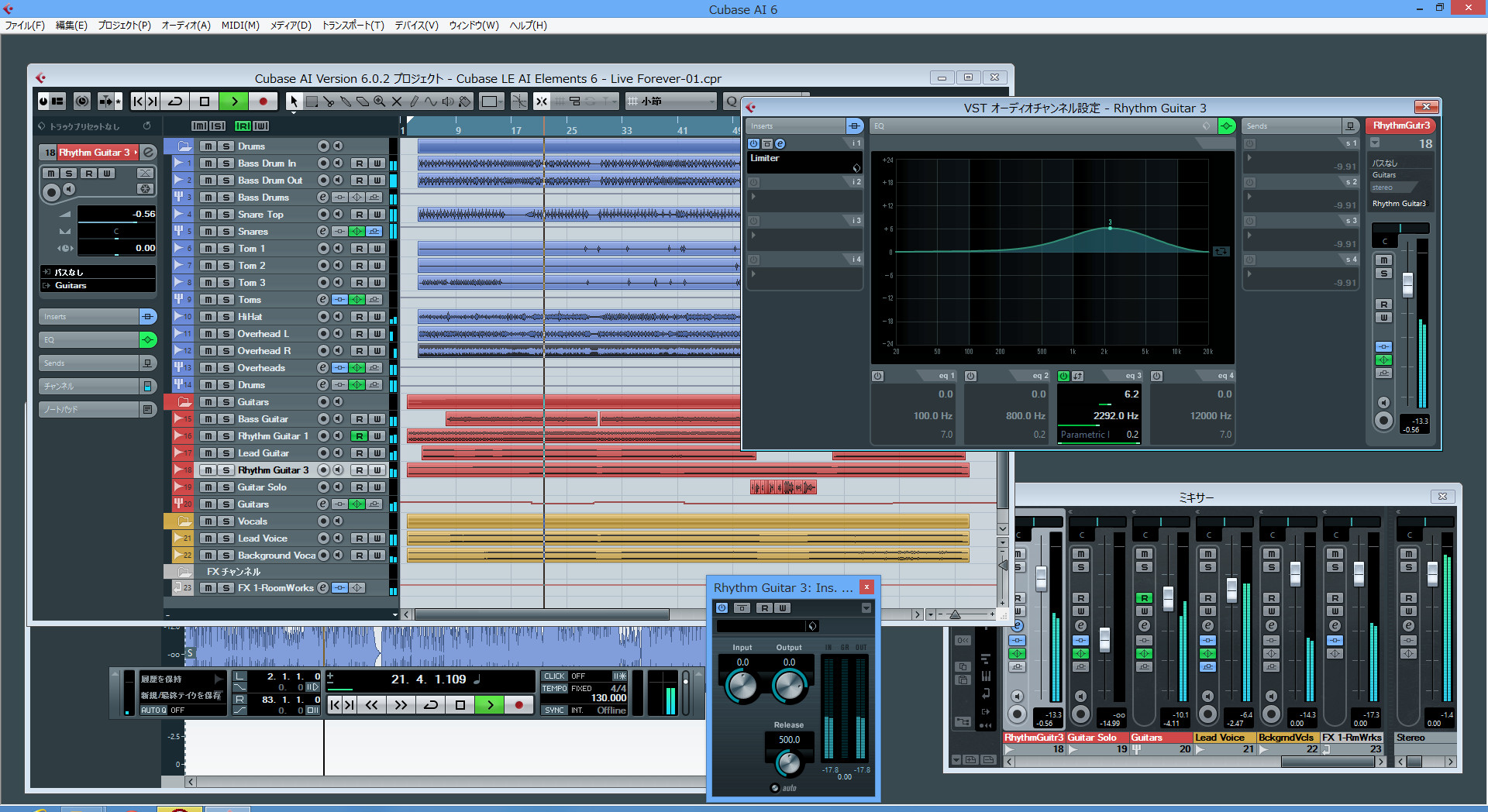Select the Play speaker tool
1488x812 pixels.
click(448, 101)
